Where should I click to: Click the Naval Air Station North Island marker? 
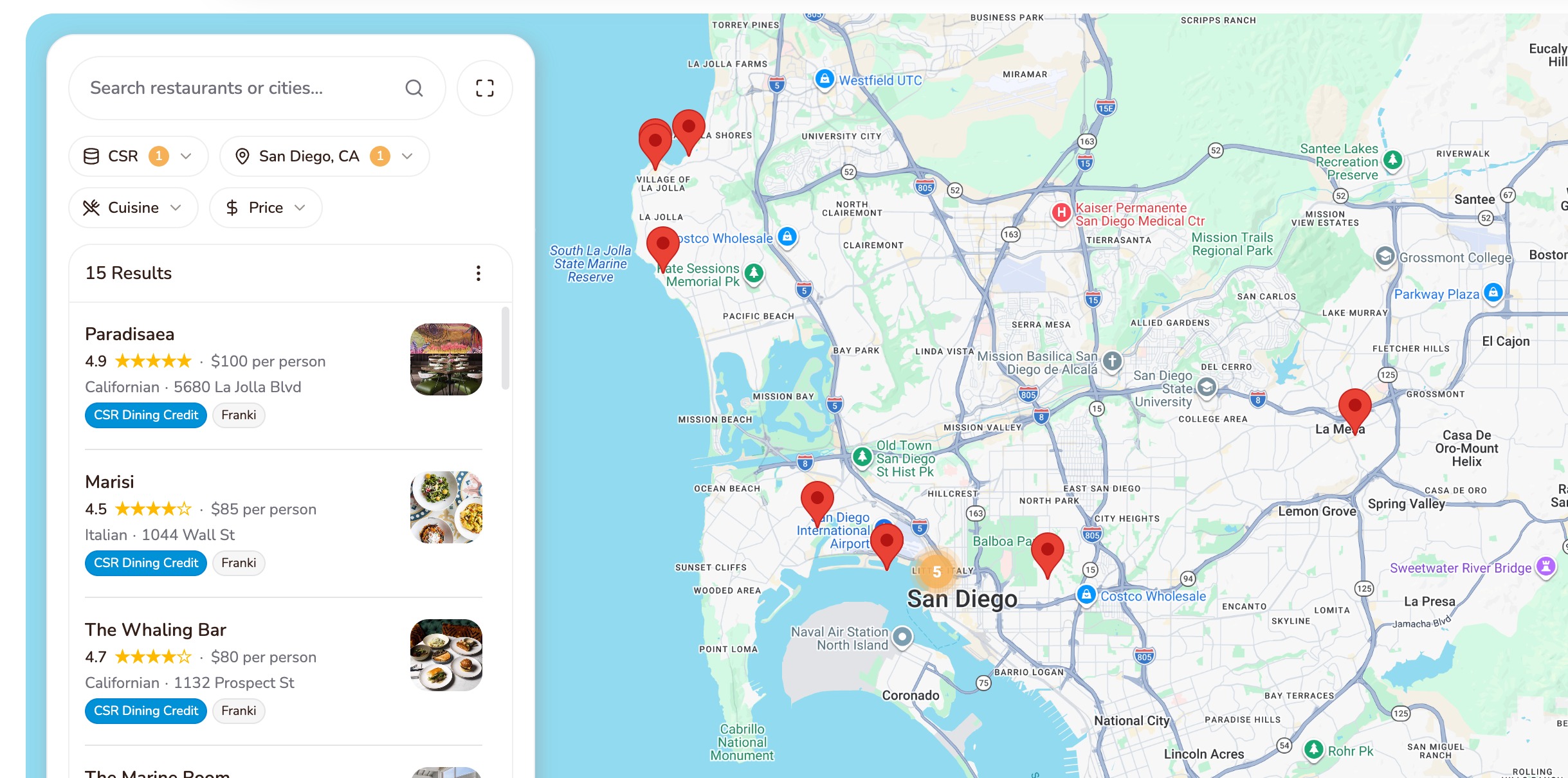click(902, 637)
